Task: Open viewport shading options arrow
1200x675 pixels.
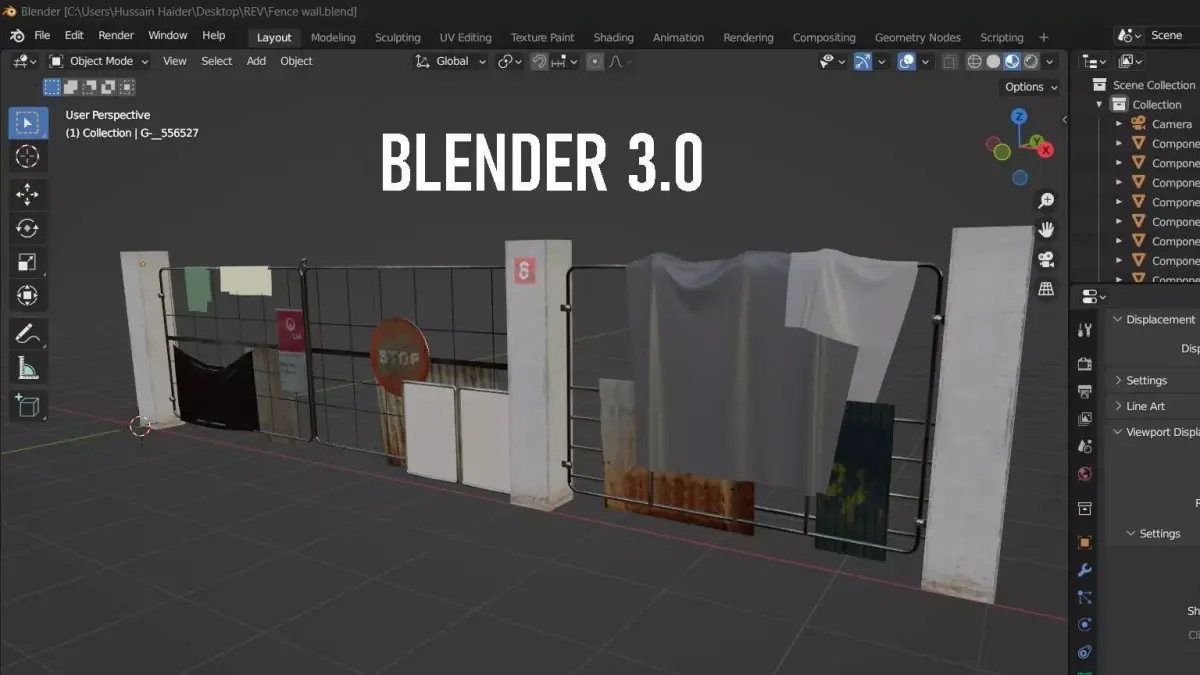Action: 1049,61
